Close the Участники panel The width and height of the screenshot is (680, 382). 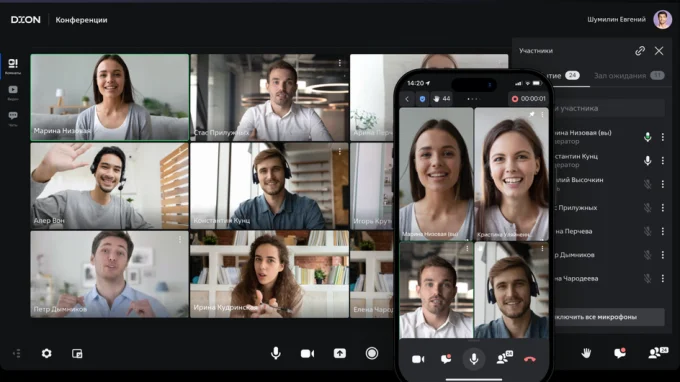[x=659, y=51]
